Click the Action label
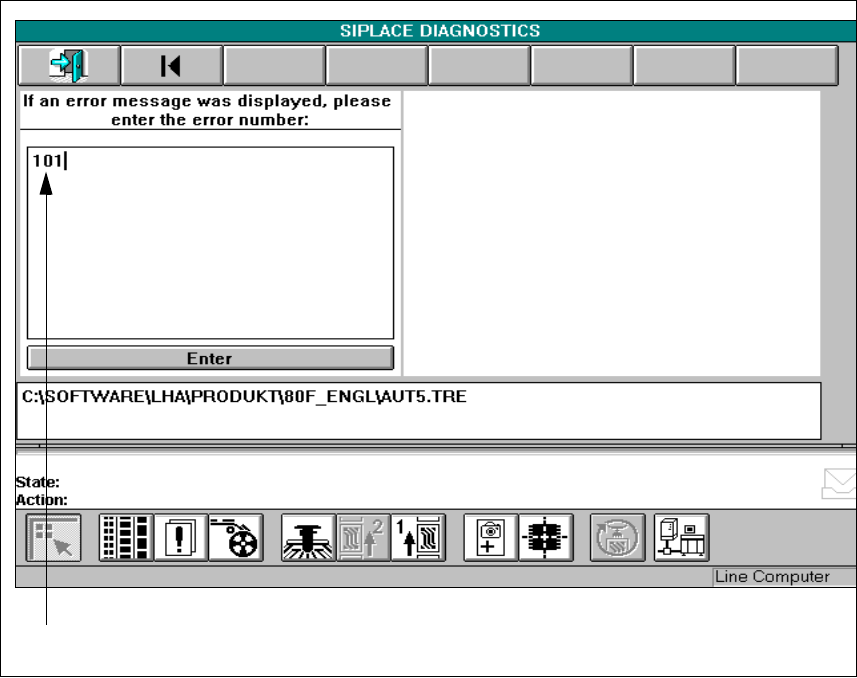This screenshot has width=857, height=678. click(42, 500)
